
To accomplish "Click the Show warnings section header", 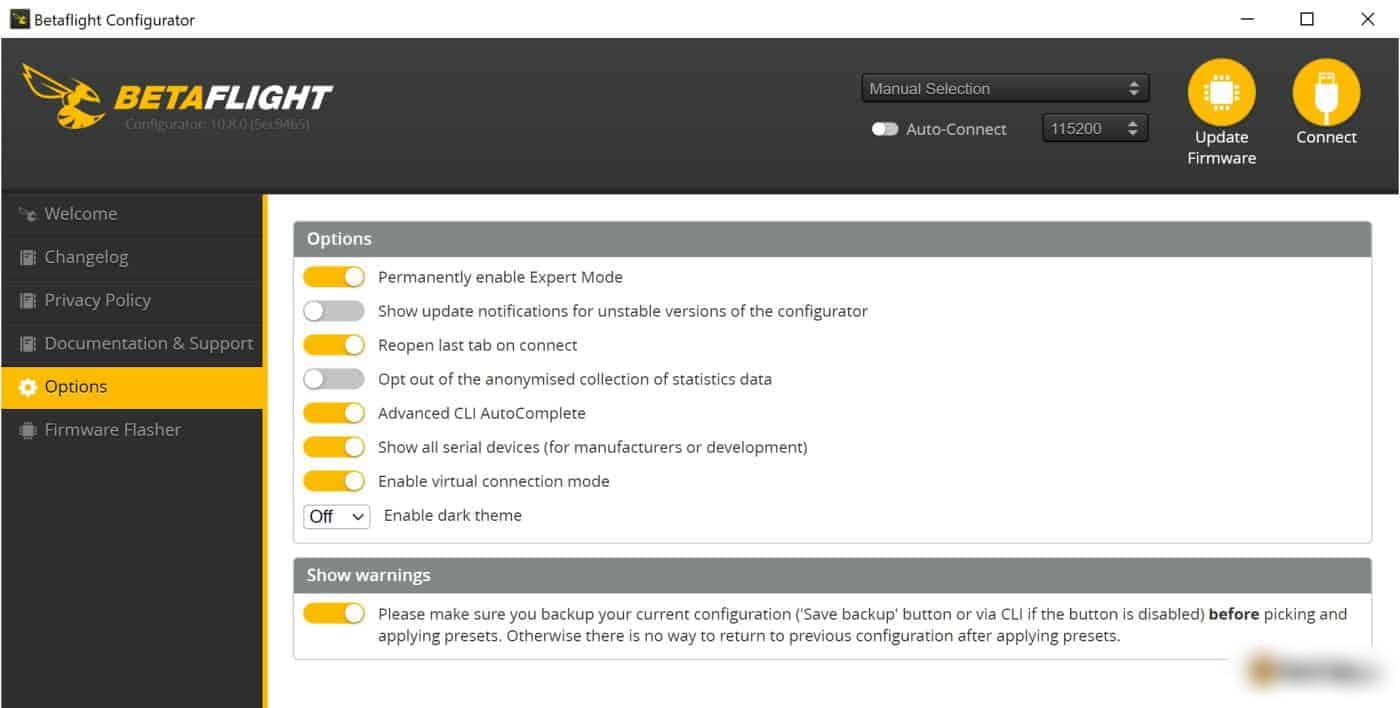I will (x=832, y=575).
